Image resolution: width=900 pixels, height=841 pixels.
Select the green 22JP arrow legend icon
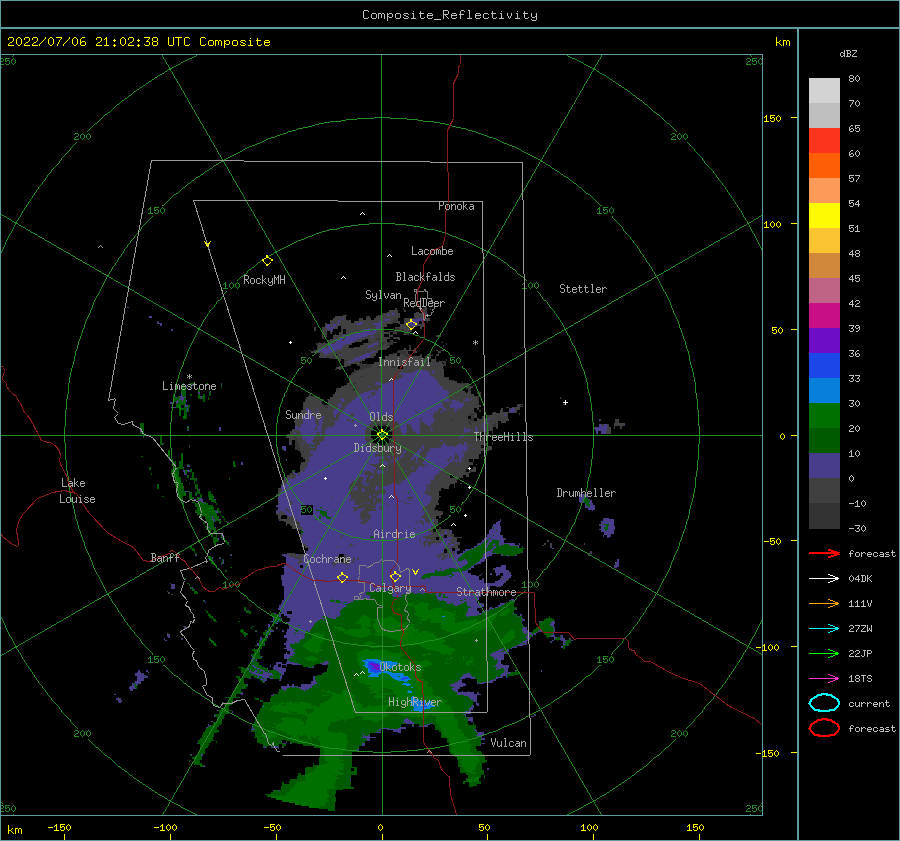click(824, 653)
